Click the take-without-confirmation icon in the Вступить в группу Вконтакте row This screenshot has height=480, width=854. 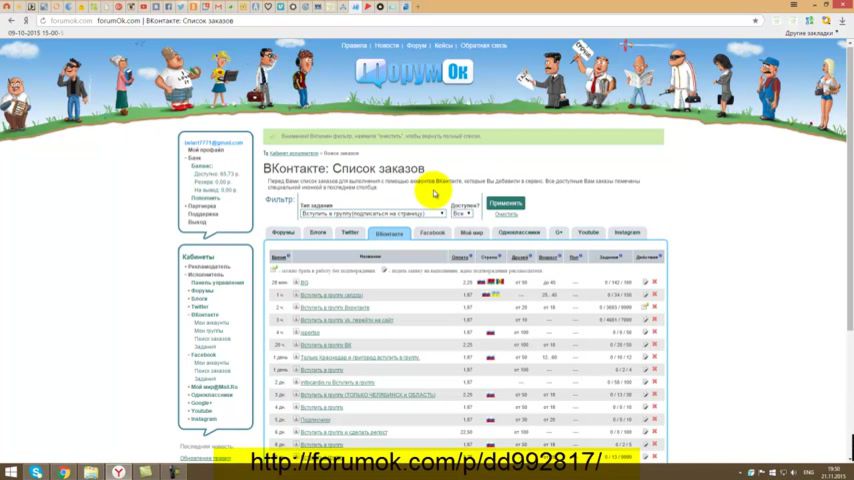pos(645,307)
